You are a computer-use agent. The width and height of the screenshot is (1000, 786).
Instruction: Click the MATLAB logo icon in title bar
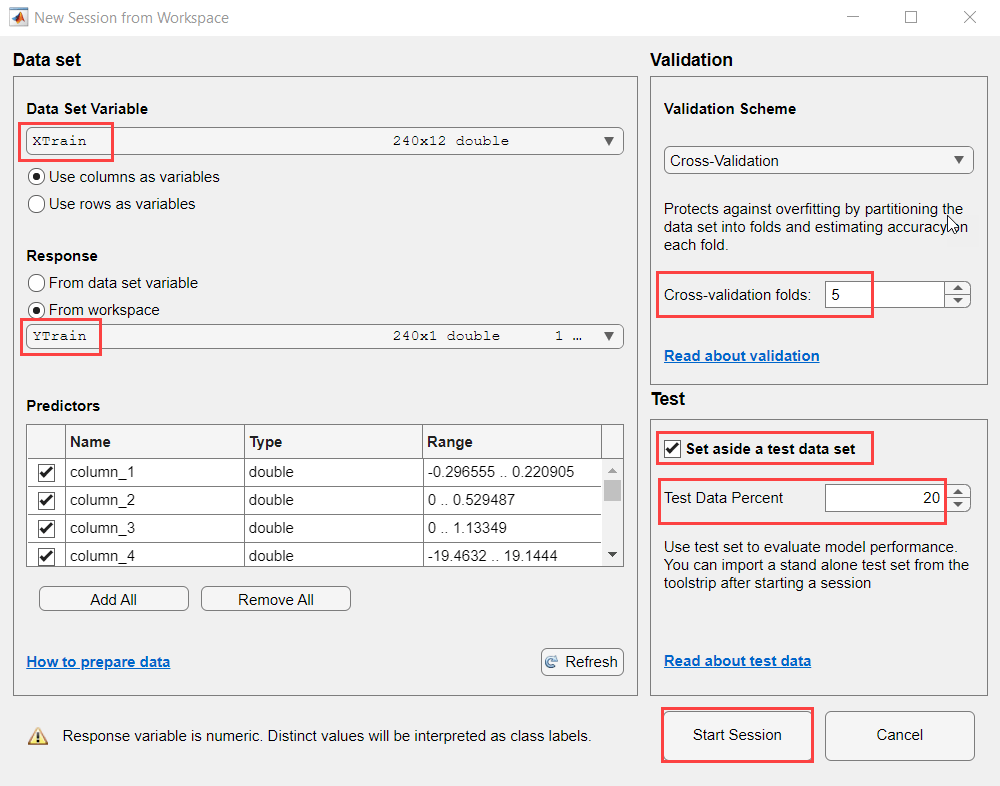18,17
